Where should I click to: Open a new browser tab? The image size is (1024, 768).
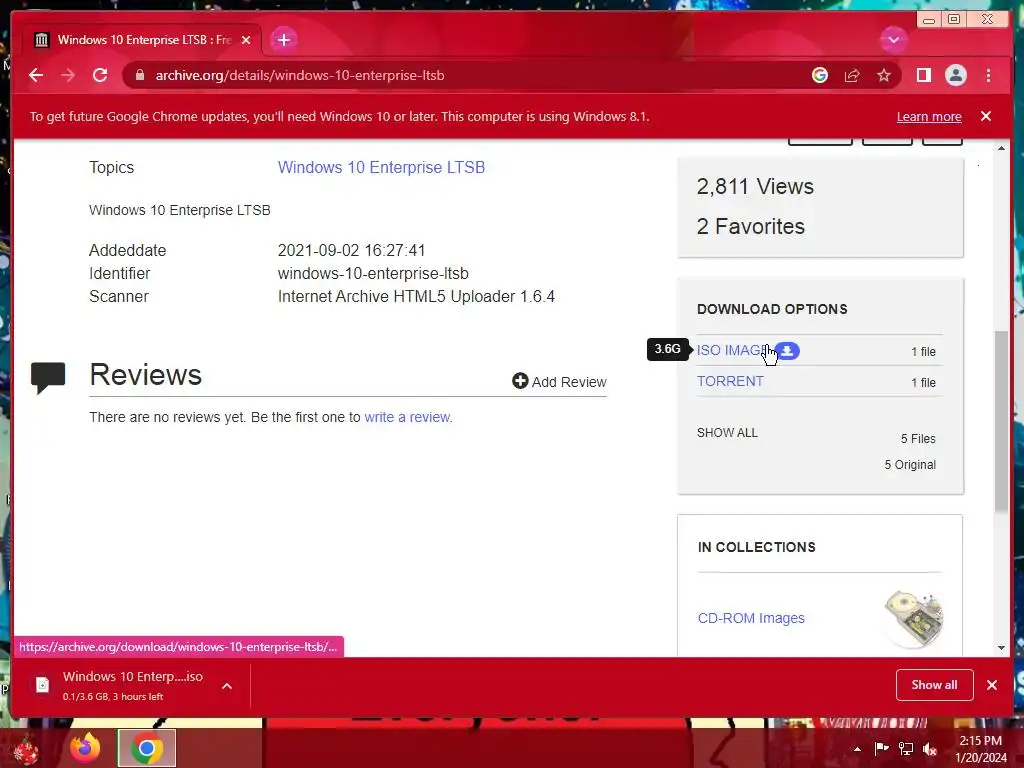(x=283, y=40)
